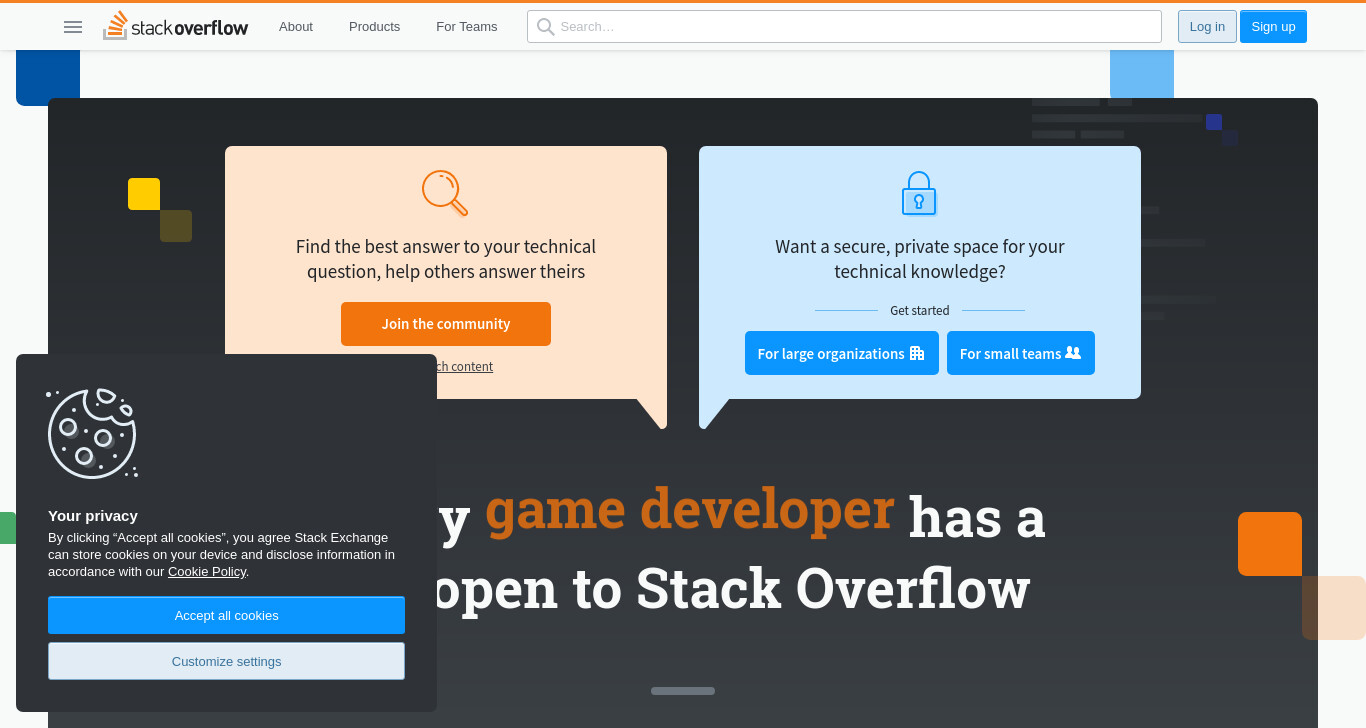Open the Products menu
The image size is (1366, 728).
click(x=374, y=27)
